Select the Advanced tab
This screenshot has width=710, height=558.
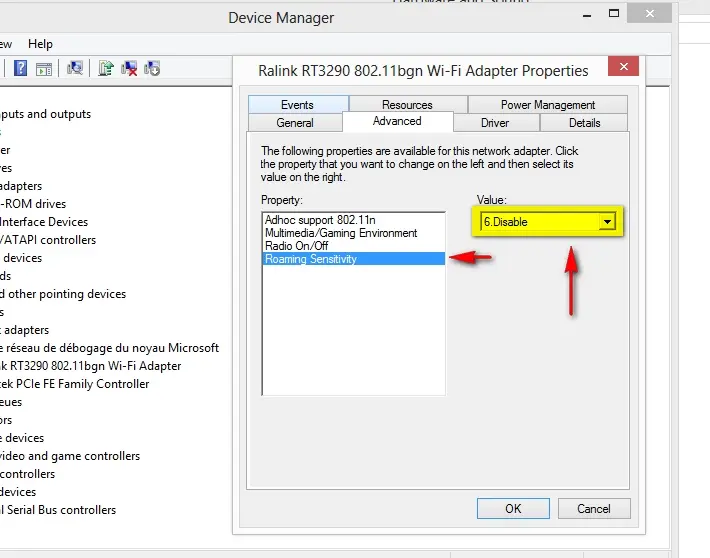pos(397,121)
